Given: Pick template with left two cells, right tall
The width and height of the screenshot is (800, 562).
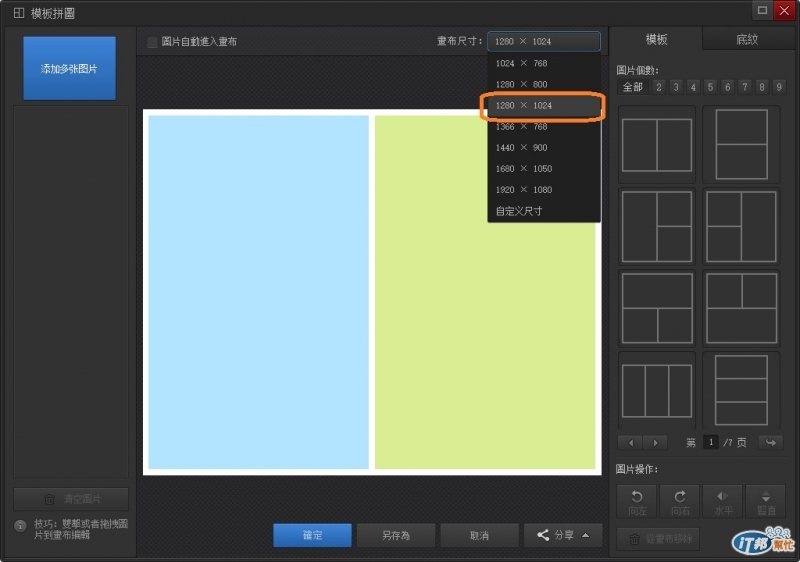Looking at the screenshot, I should click(x=742, y=226).
